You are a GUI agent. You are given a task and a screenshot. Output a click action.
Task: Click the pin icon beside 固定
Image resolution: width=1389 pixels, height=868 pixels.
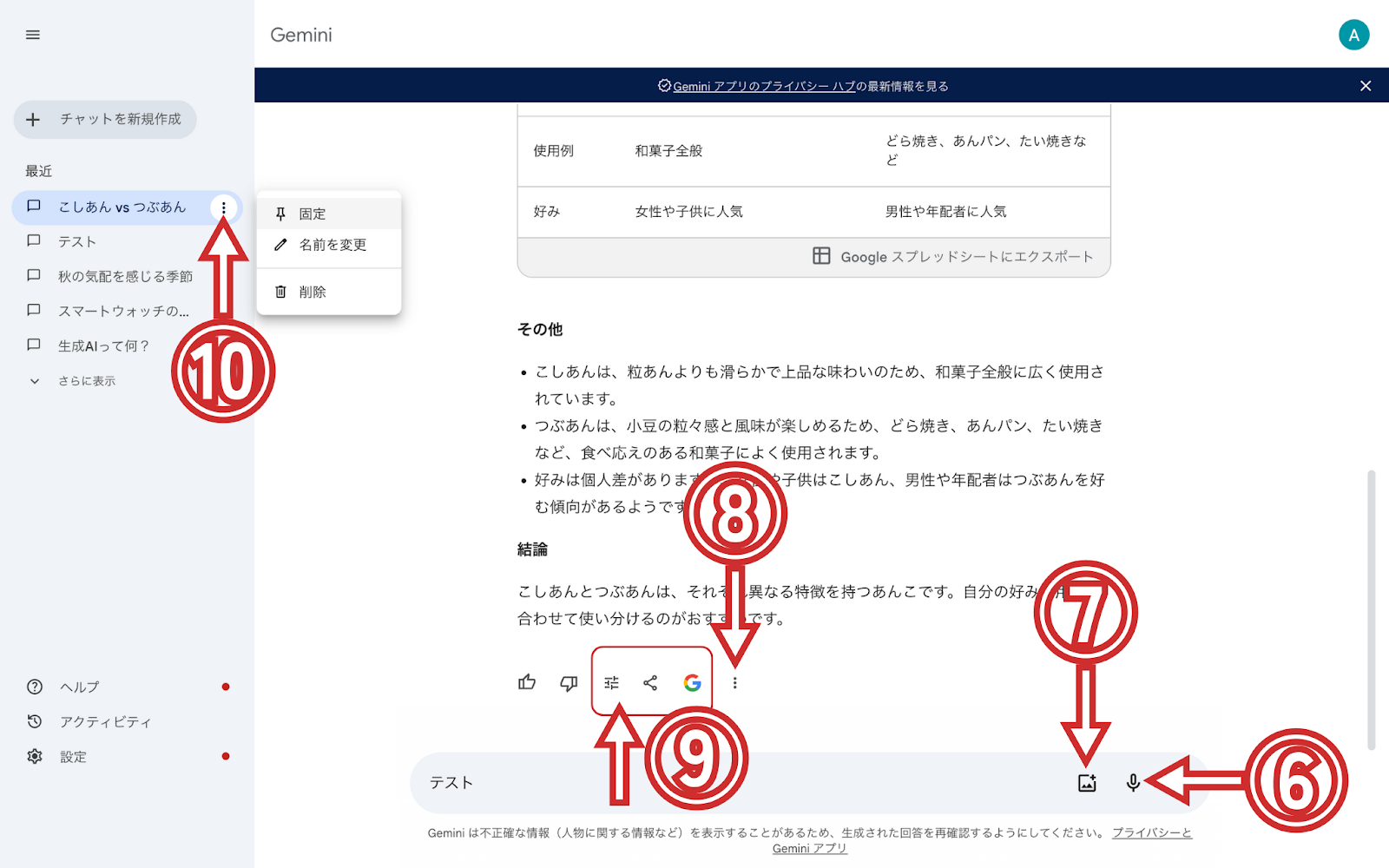point(280,214)
